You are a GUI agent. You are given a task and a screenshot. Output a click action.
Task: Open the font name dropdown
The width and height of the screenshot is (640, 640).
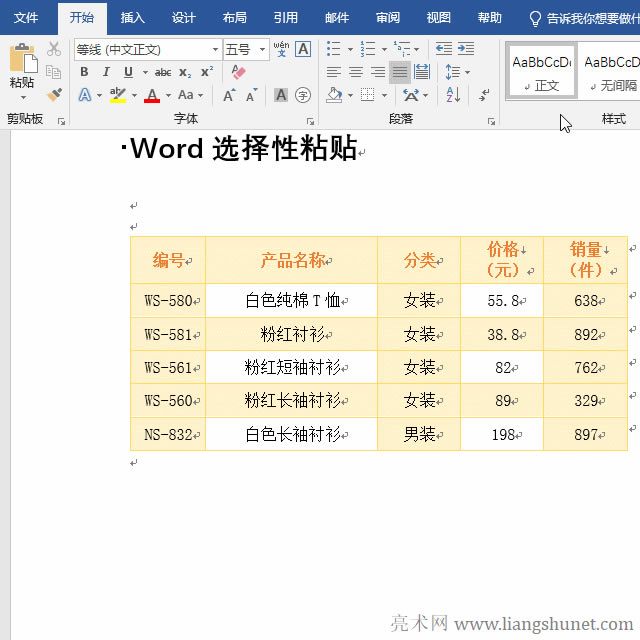pyautogui.click(x=215, y=49)
